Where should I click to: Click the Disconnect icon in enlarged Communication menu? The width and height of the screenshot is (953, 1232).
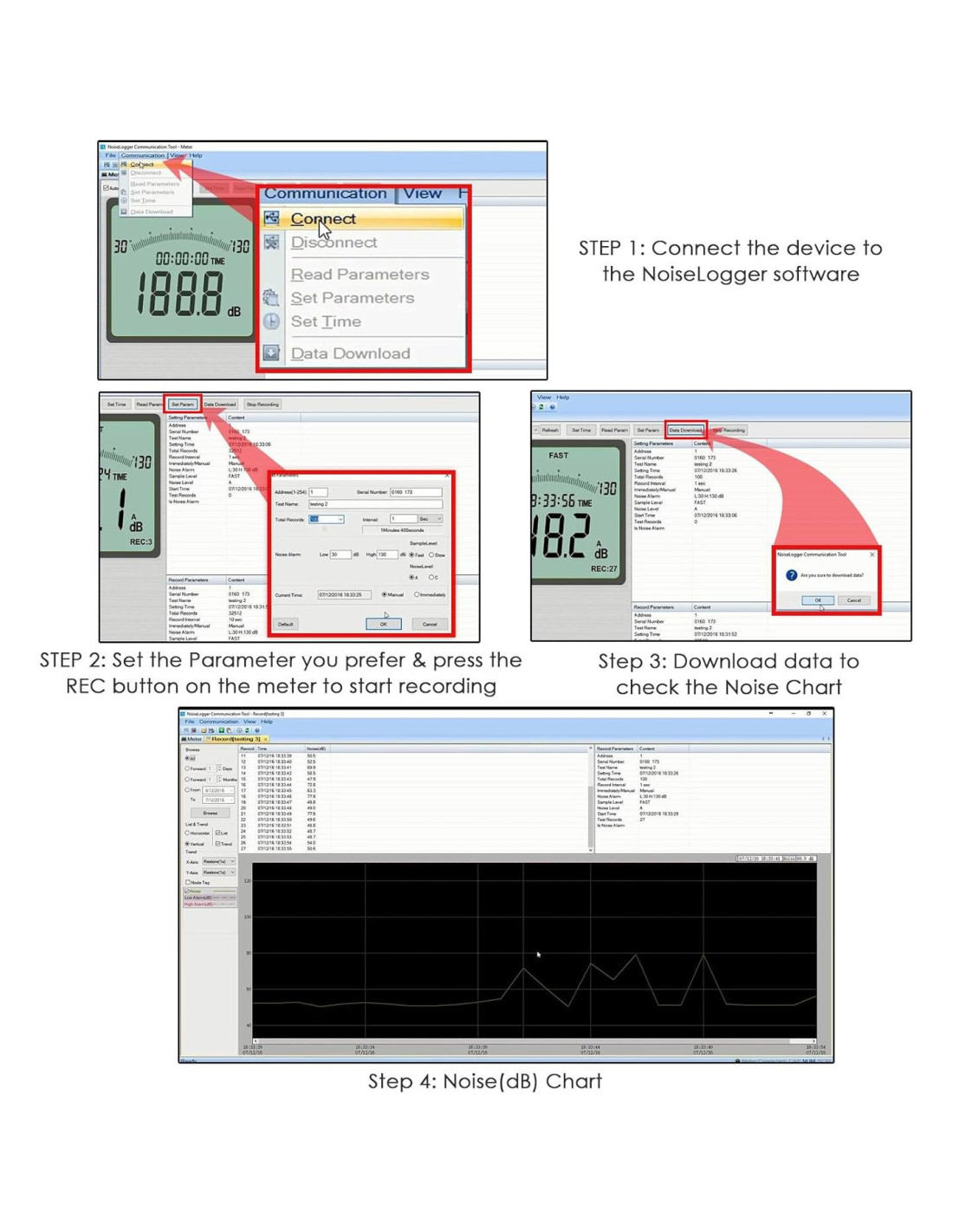(x=272, y=243)
